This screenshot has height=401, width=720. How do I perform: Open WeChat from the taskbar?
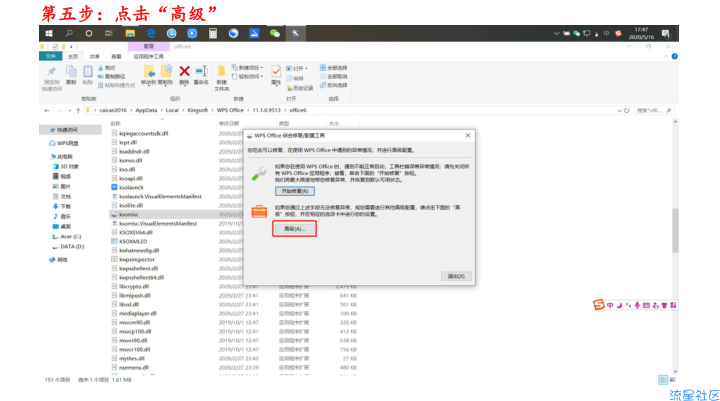[x=275, y=34]
